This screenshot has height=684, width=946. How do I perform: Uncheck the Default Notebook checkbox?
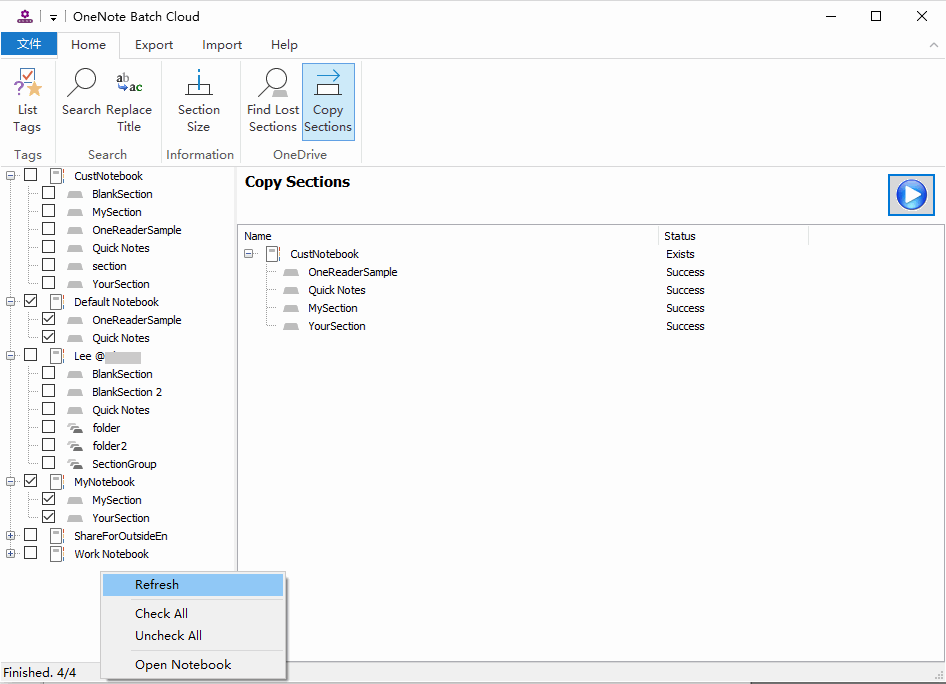click(x=31, y=301)
